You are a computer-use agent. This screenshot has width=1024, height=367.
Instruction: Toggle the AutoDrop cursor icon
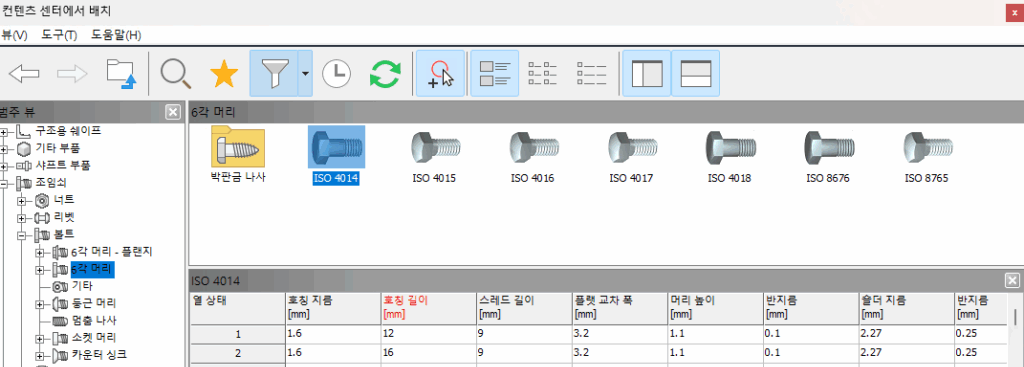pyautogui.click(x=440, y=73)
